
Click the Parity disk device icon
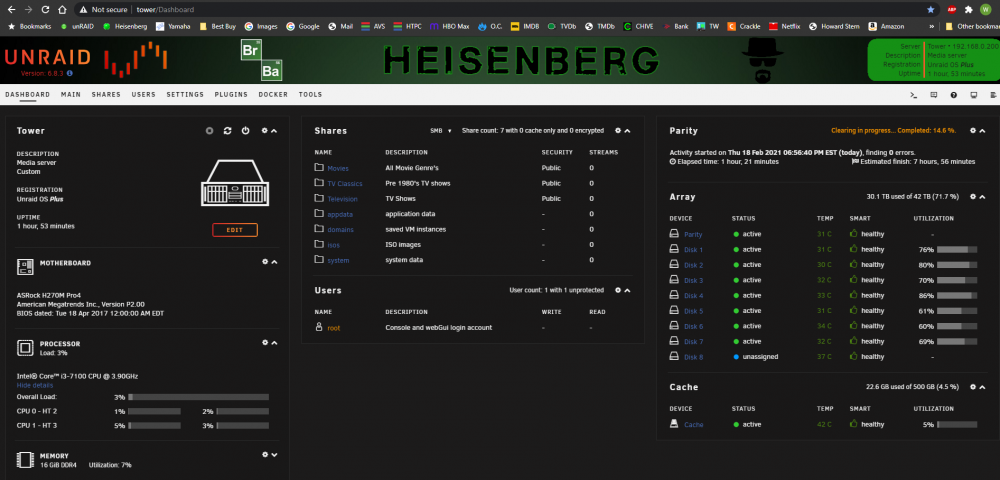[674, 234]
